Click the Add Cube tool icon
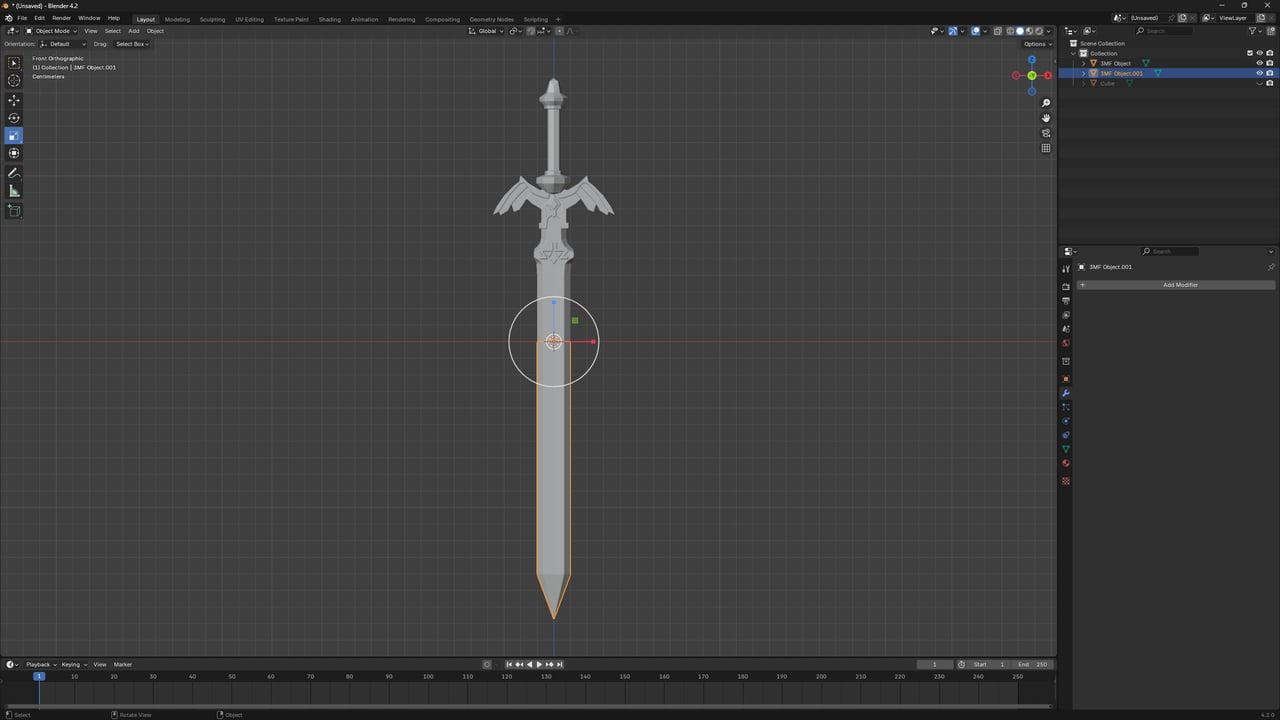This screenshot has height=720, width=1280. [14, 211]
